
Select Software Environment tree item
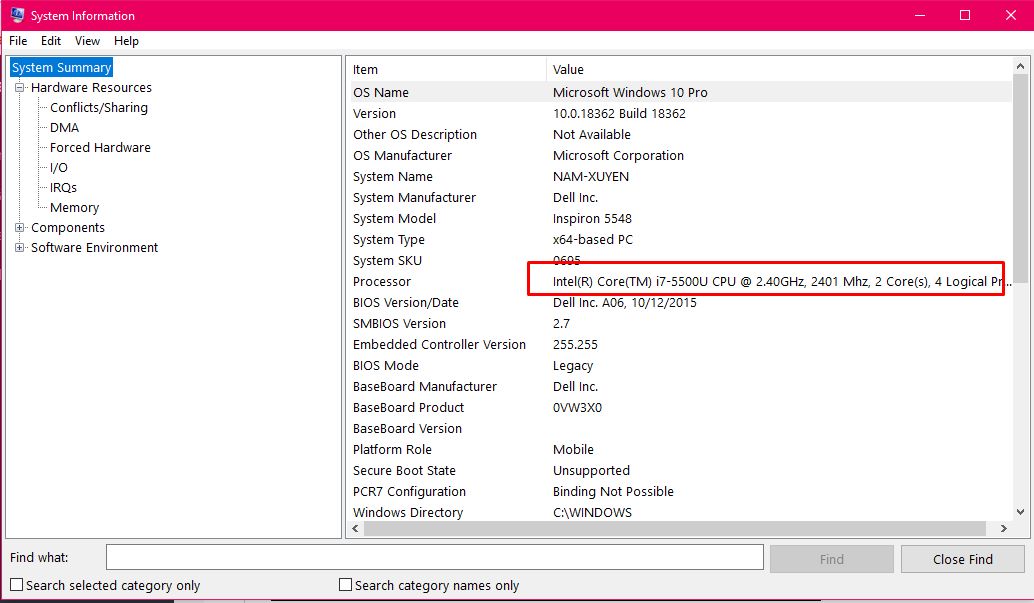(94, 247)
